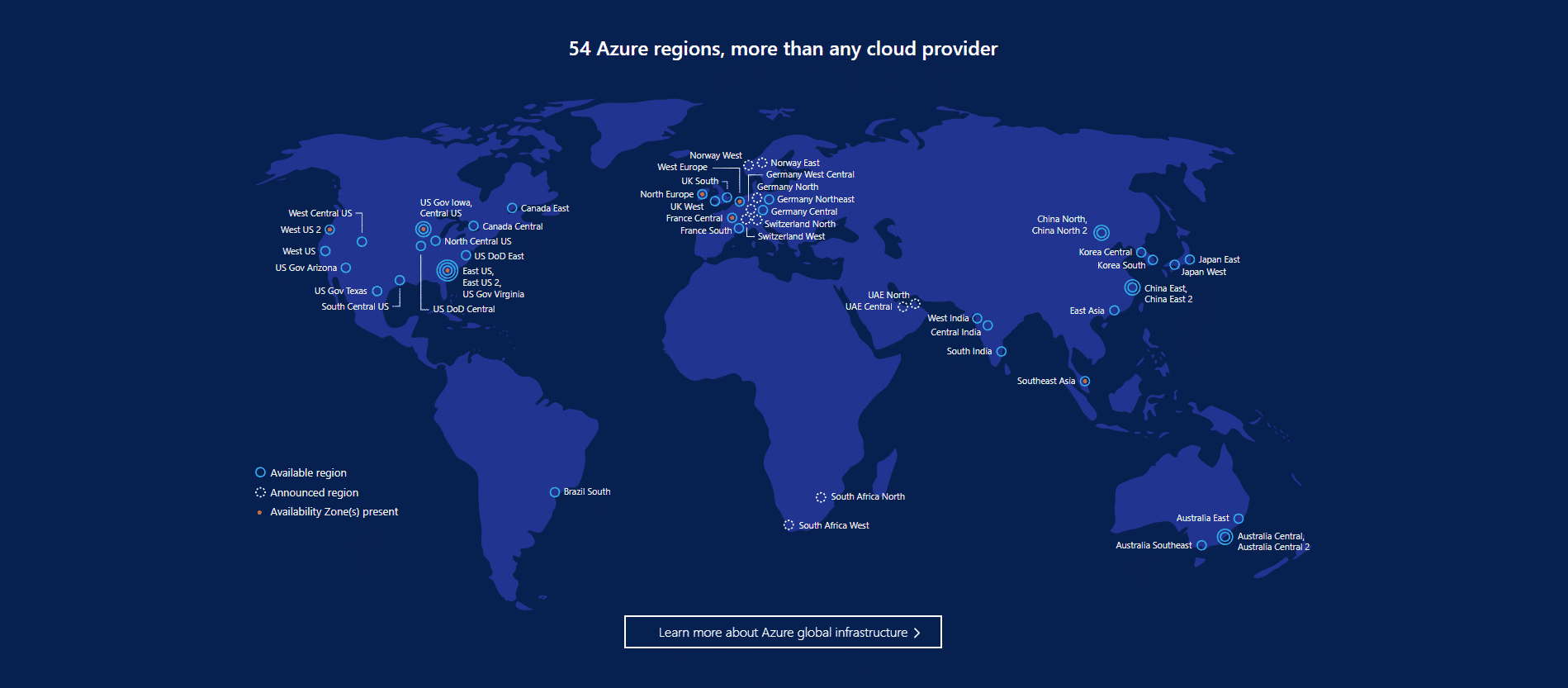
Task: Select the US DoD East marker
Action: coord(466,255)
